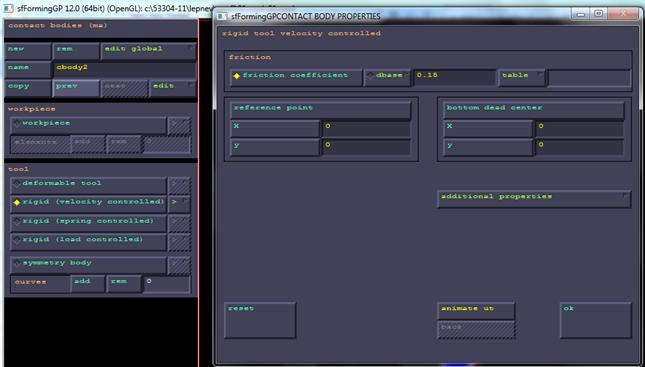Select rigid (spring controlled) tool type
Image resolution: width=645 pixels, height=367 pixels.
click(x=88, y=223)
